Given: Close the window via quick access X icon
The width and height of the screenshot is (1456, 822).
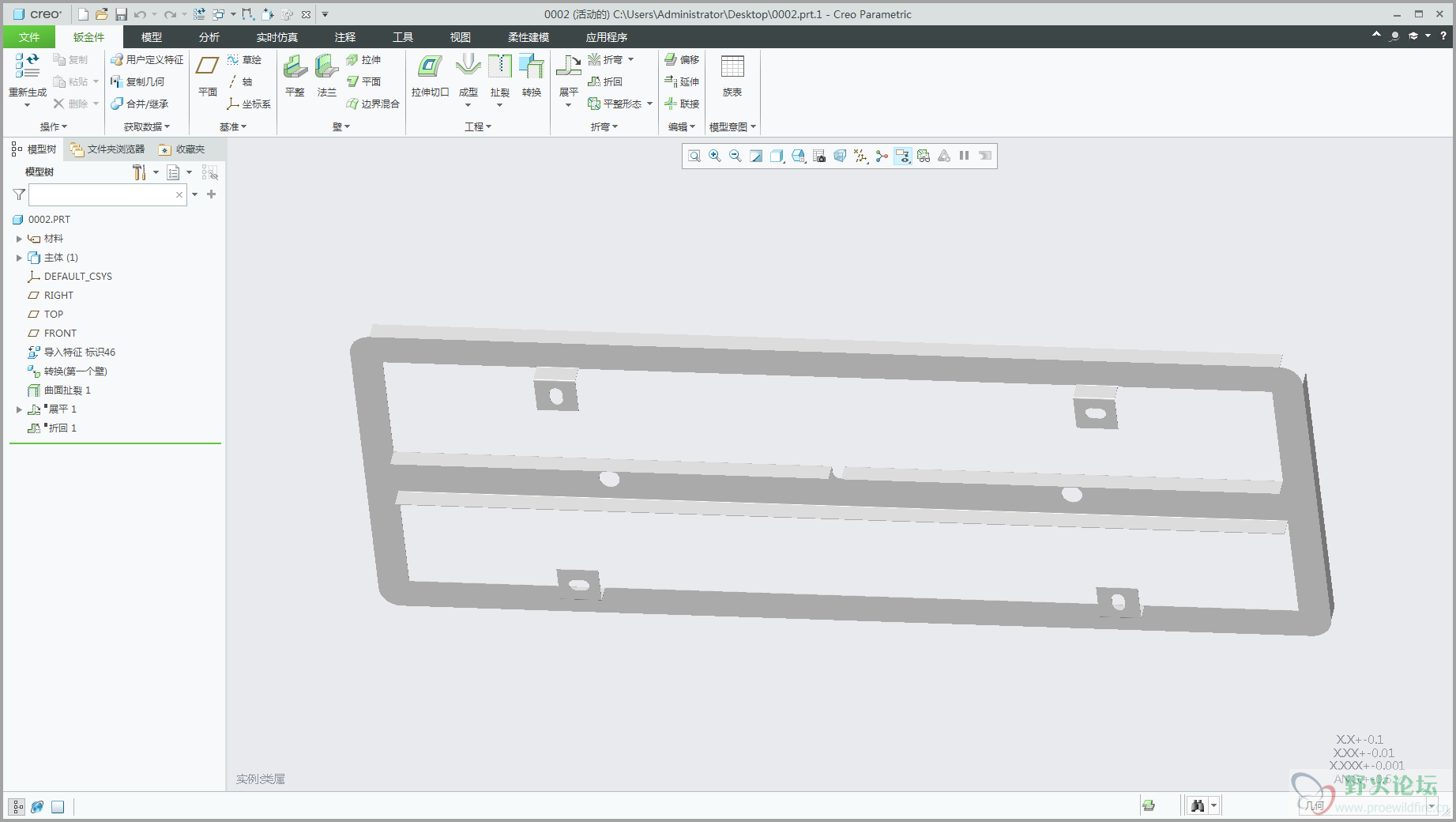Looking at the screenshot, I should tap(306, 14).
